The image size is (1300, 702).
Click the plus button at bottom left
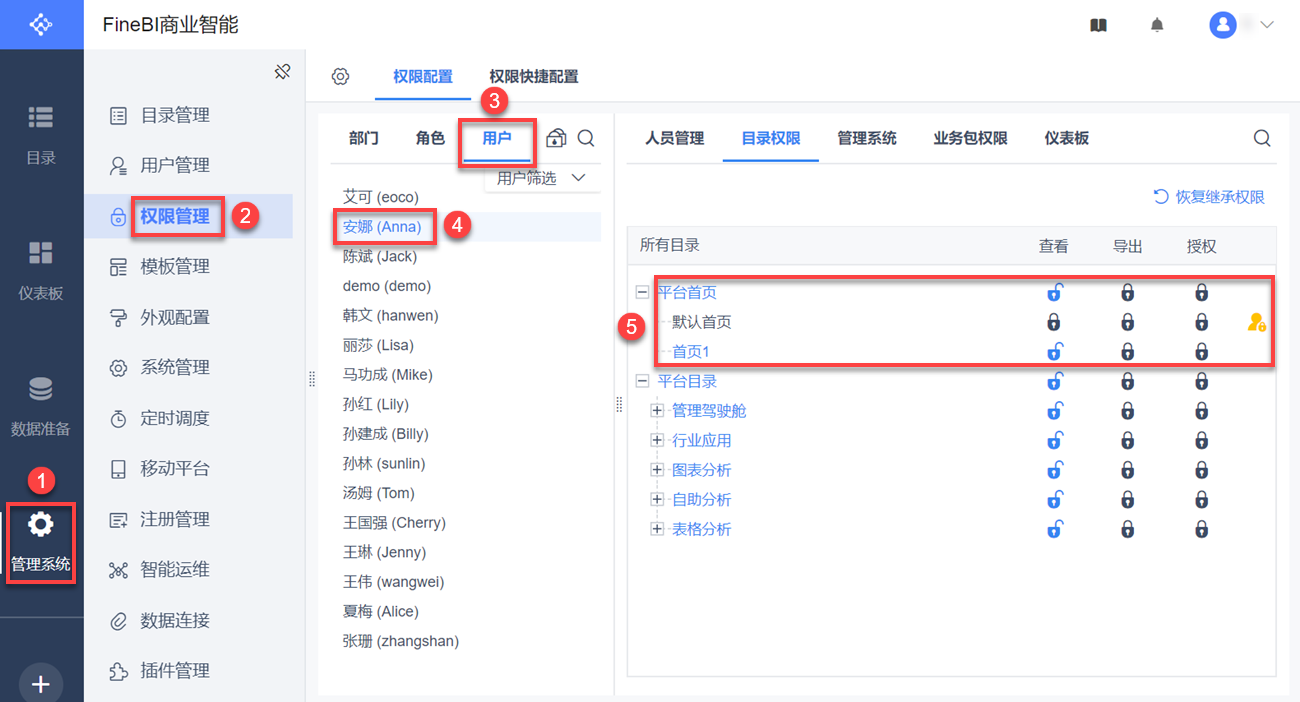[x=41, y=684]
